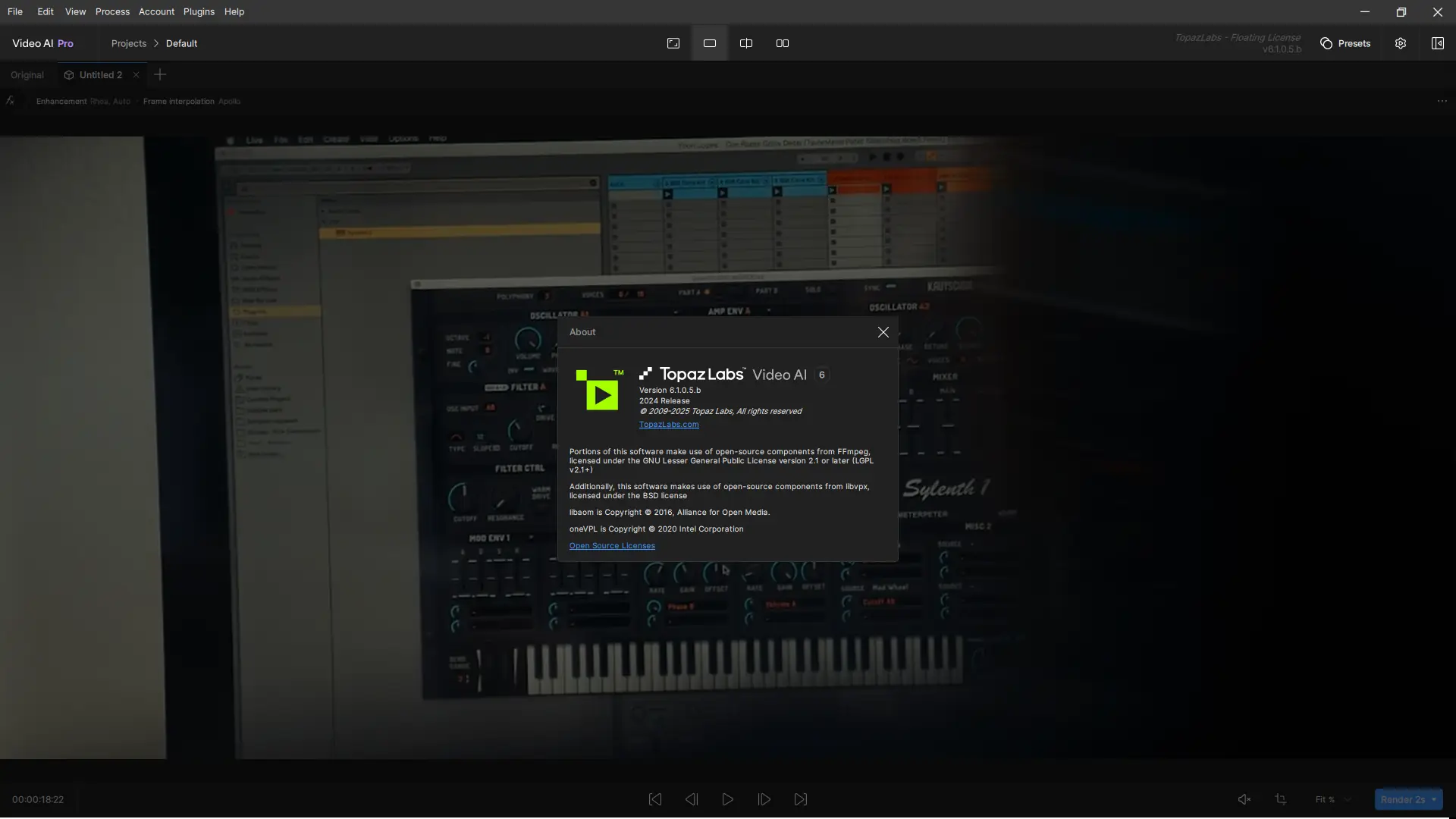Screen dimensions: 1456x819
Task: Step back one frame
Action: tap(692, 799)
